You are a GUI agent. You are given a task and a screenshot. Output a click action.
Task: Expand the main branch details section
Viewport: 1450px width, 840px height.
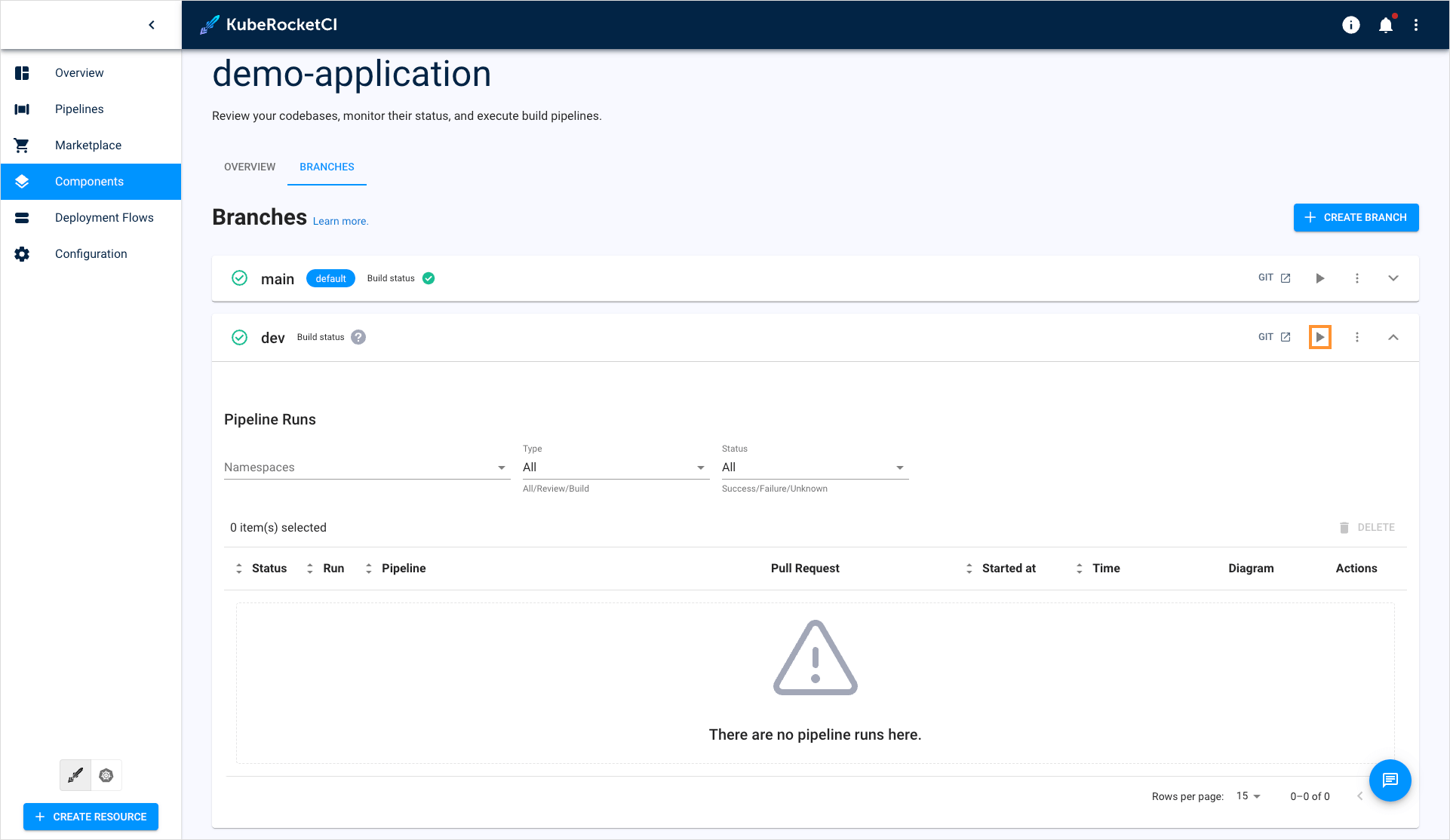(x=1394, y=278)
